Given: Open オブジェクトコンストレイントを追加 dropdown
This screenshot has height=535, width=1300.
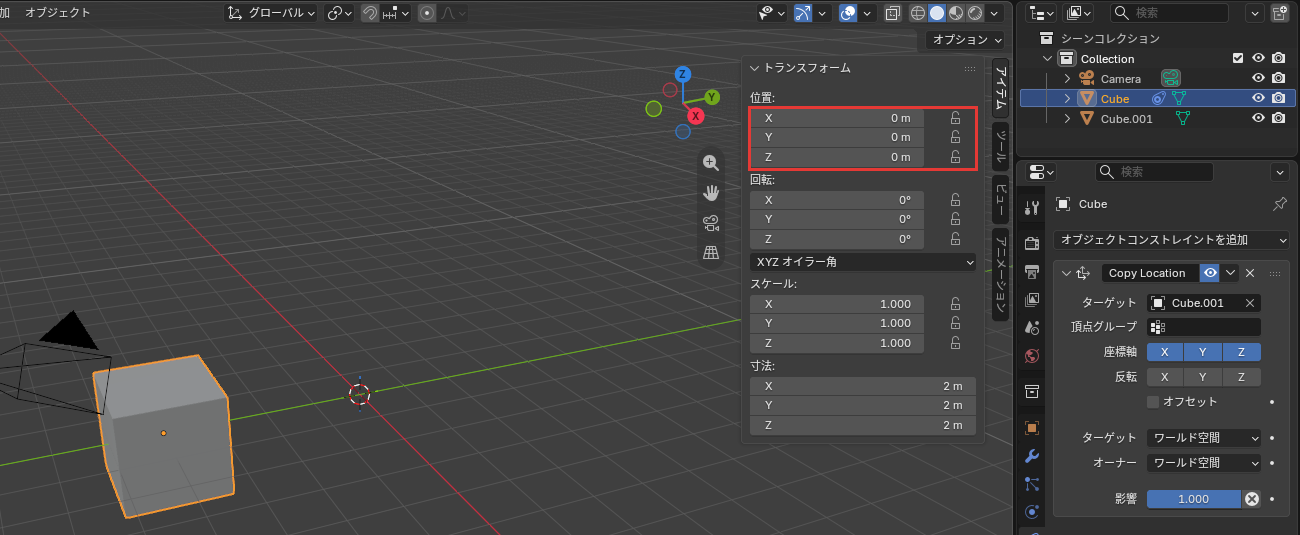Looking at the screenshot, I should 1171,240.
